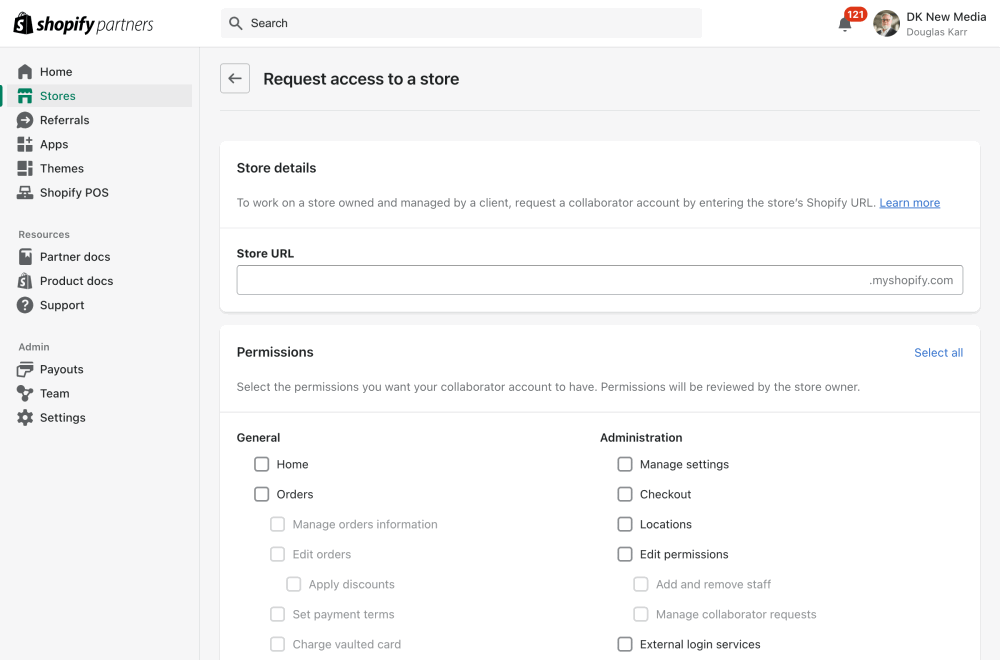Click the Stores storefront icon
This screenshot has width=1000, height=660.
point(25,96)
